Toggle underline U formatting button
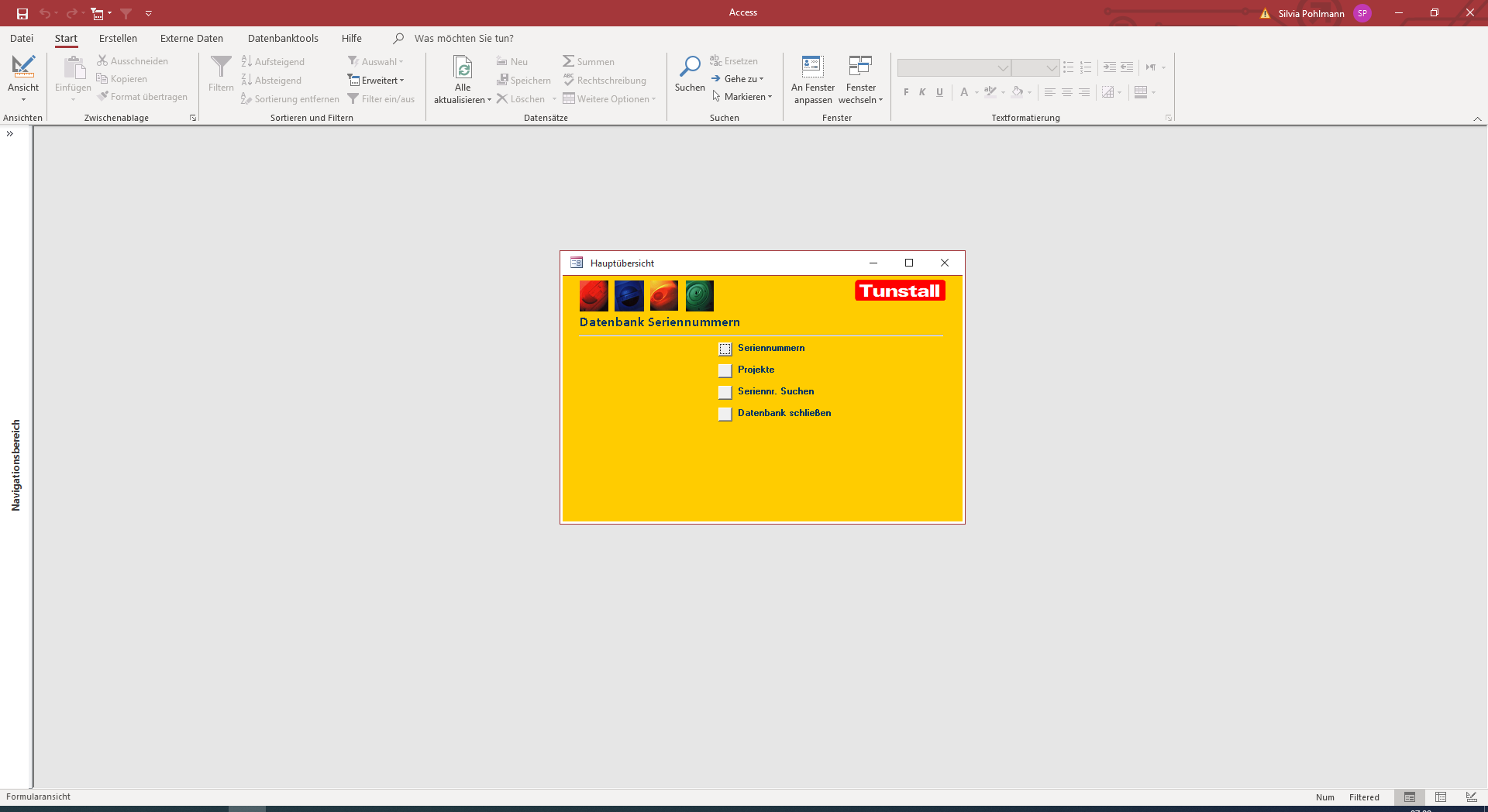1488x812 pixels. (939, 92)
